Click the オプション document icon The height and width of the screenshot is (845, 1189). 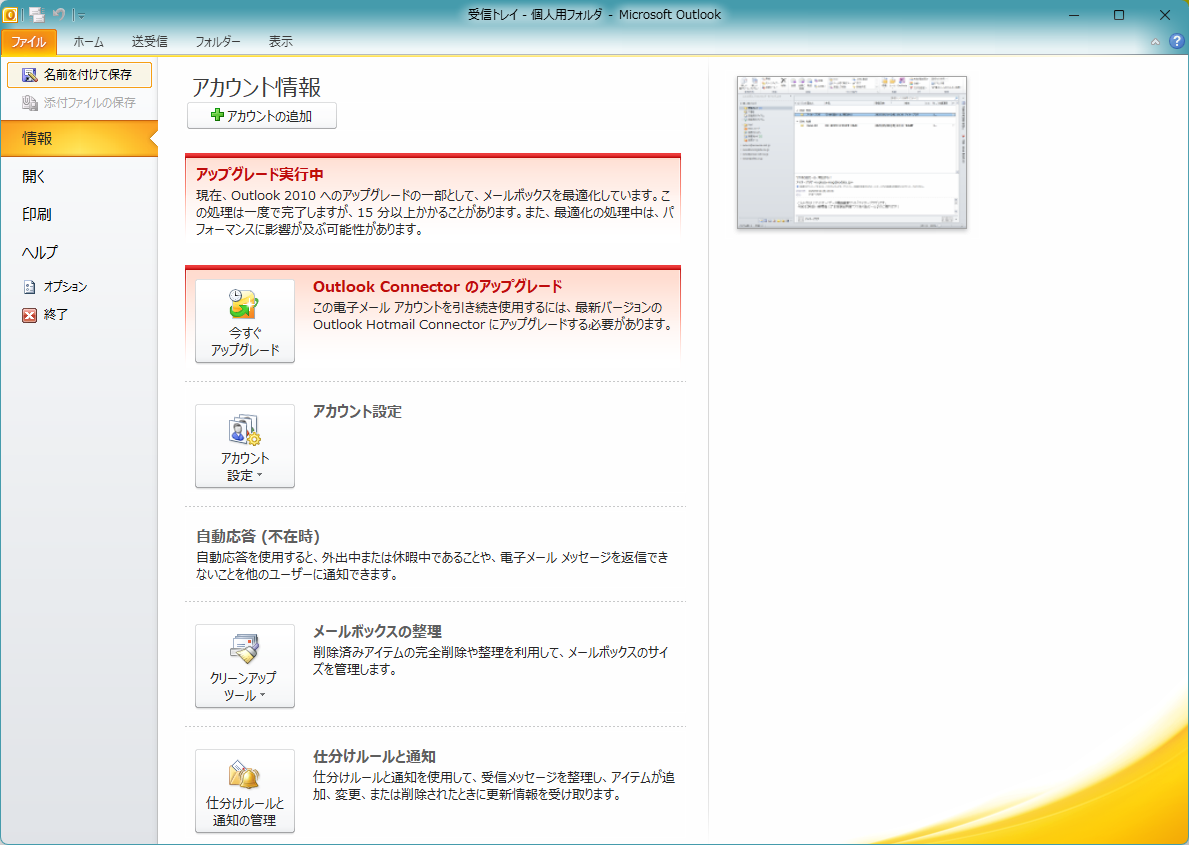point(30,287)
